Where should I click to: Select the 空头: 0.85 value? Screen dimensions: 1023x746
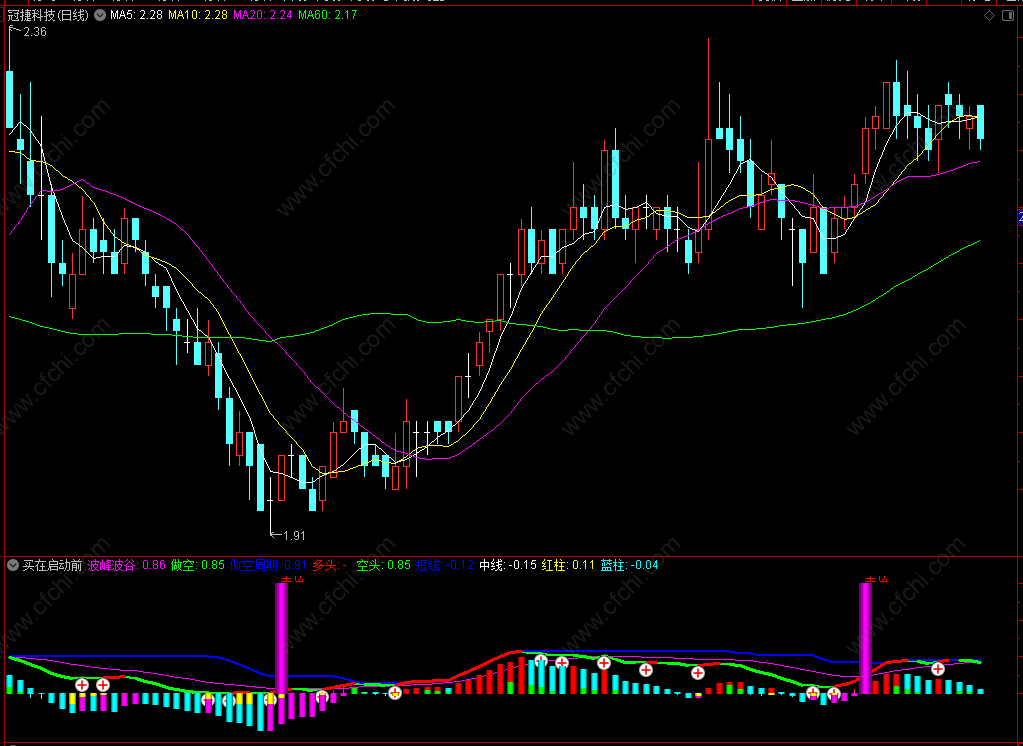[383, 565]
